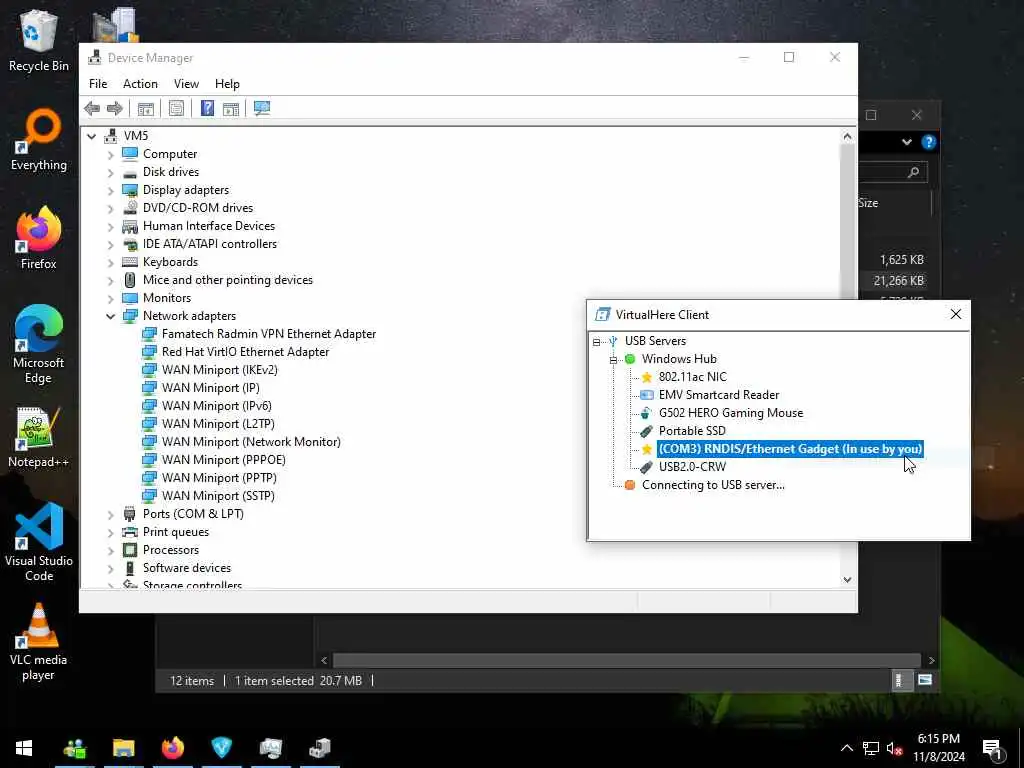Screen dimensions: 1024x768
Task: Click Connecting to USB server entry
Action: pyautogui.click(x=713, y=485)
